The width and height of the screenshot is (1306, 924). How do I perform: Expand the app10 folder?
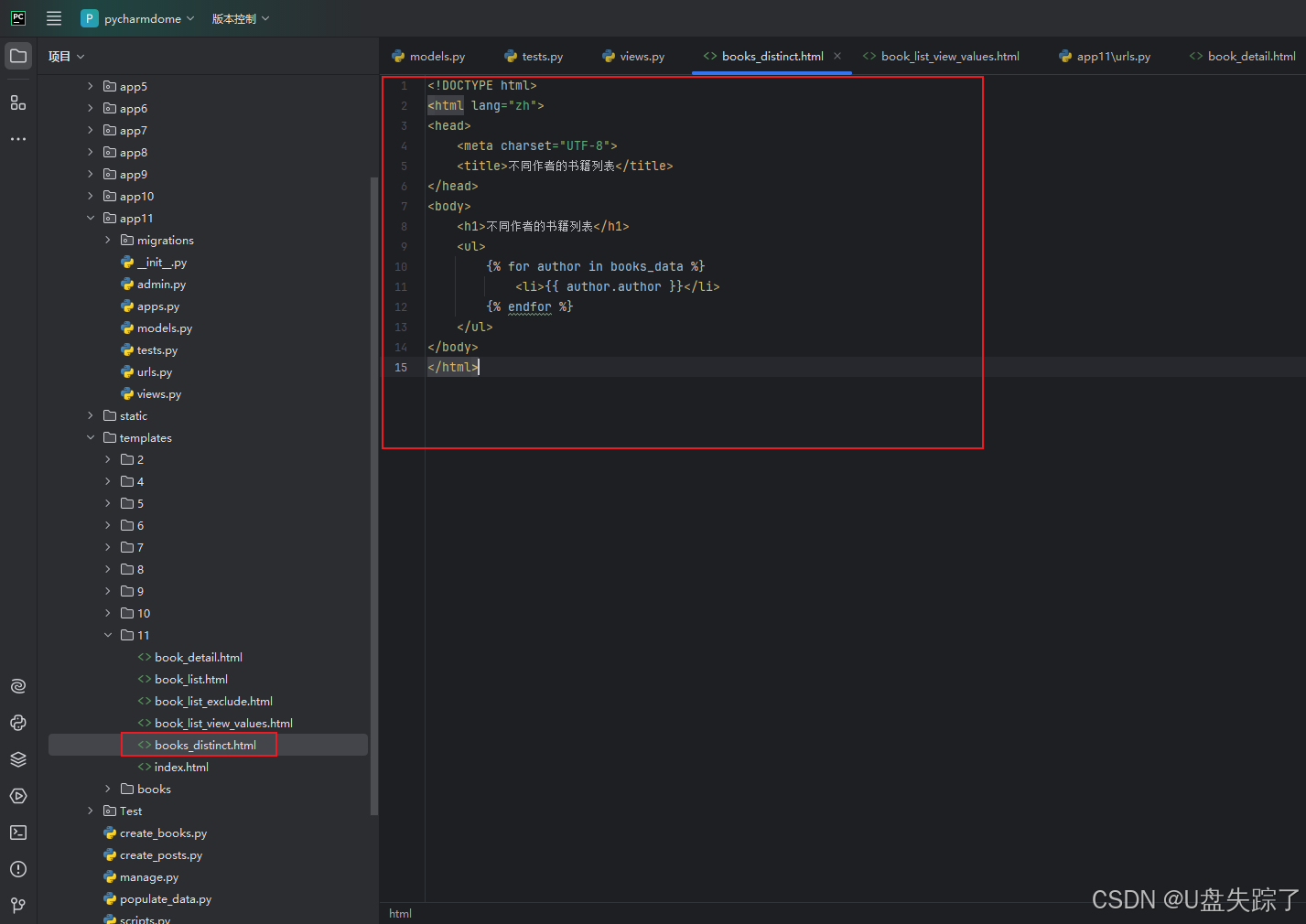click(x=90, y=196)
